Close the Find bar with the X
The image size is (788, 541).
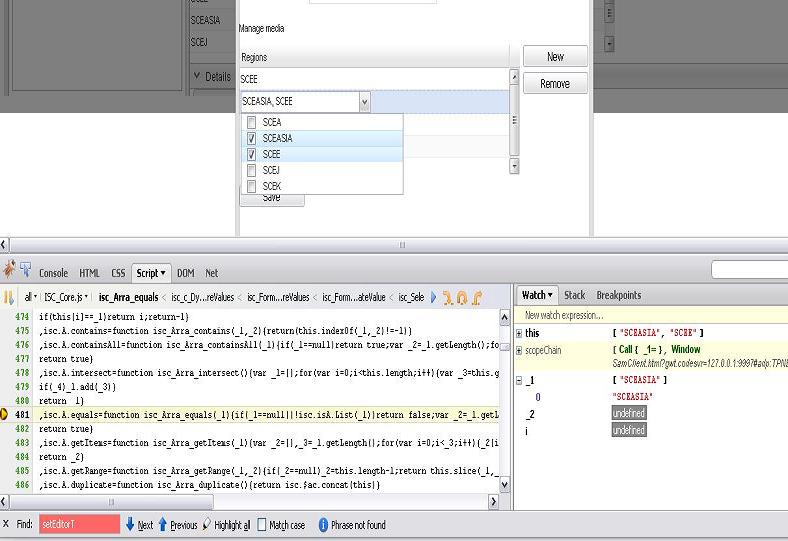tap(6, 524)
